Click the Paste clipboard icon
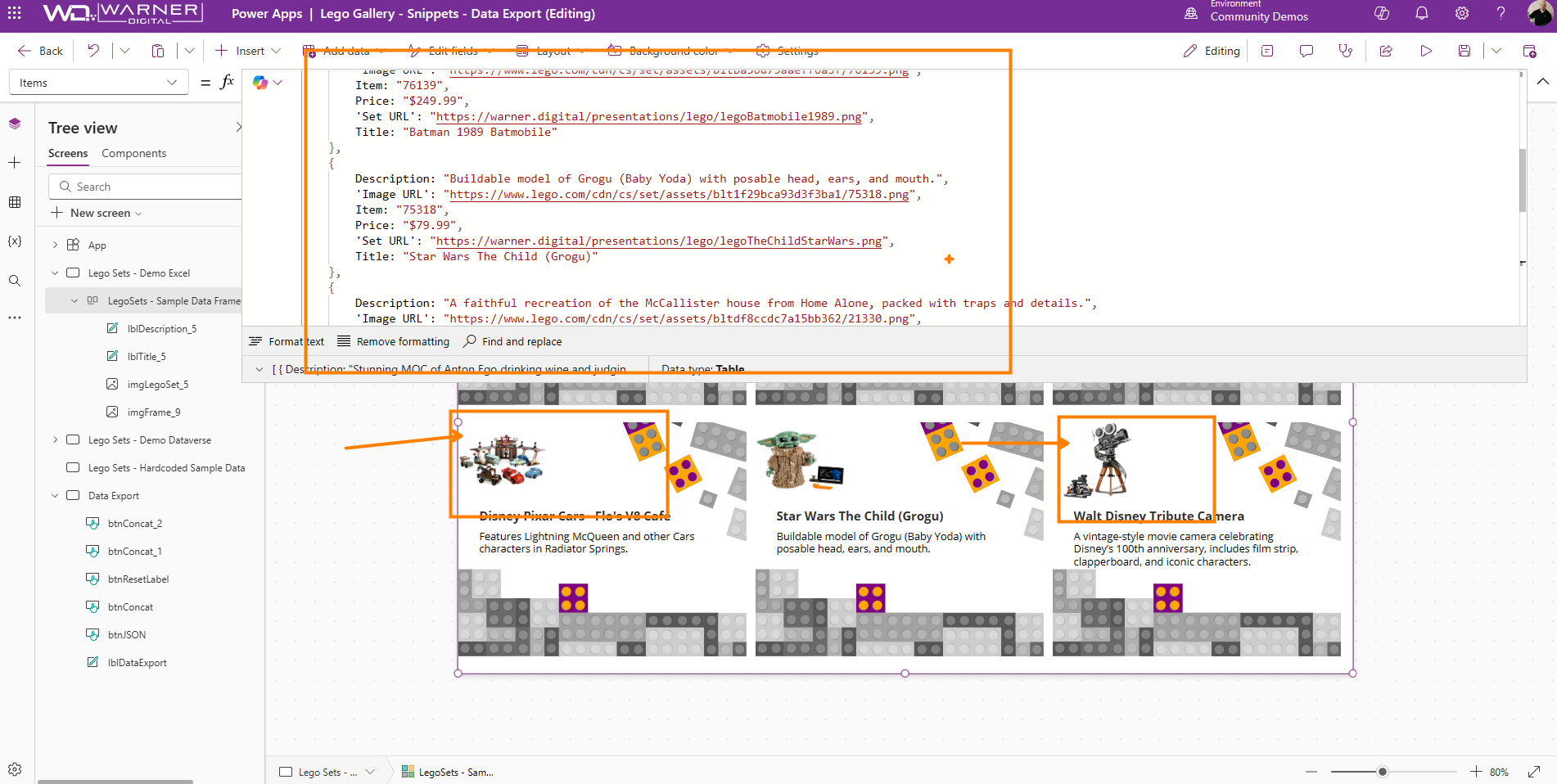 click(x=158, y=51)
